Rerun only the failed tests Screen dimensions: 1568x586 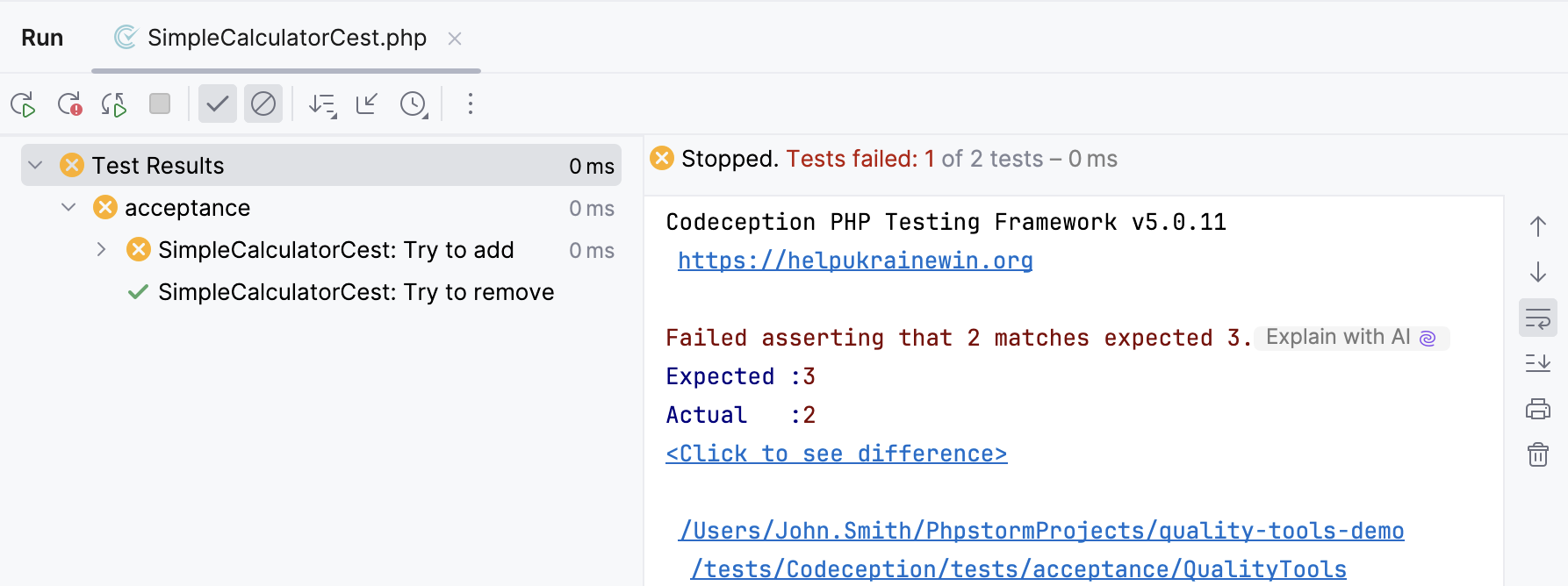coord(69,104)
